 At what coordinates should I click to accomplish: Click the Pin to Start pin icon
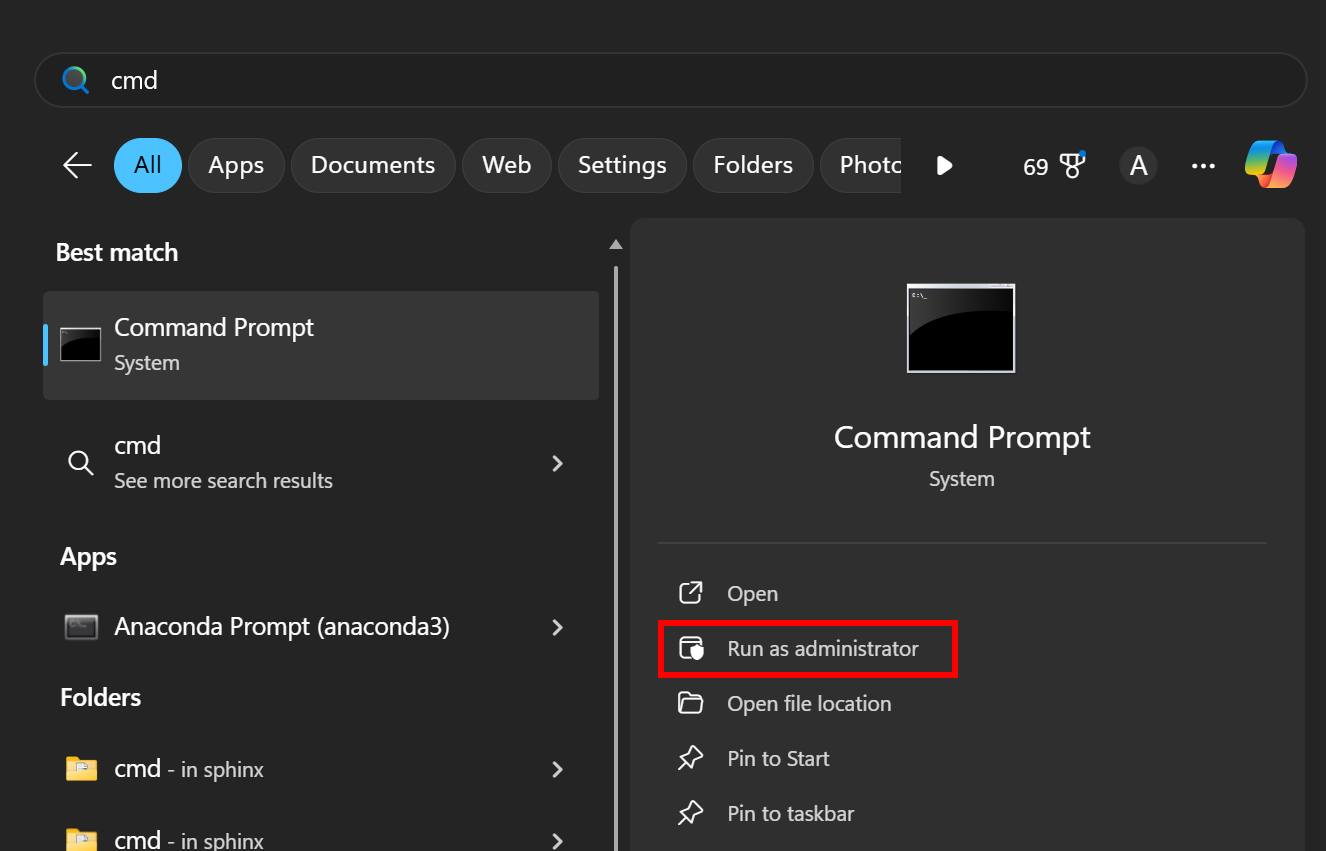tap(690, 759)
